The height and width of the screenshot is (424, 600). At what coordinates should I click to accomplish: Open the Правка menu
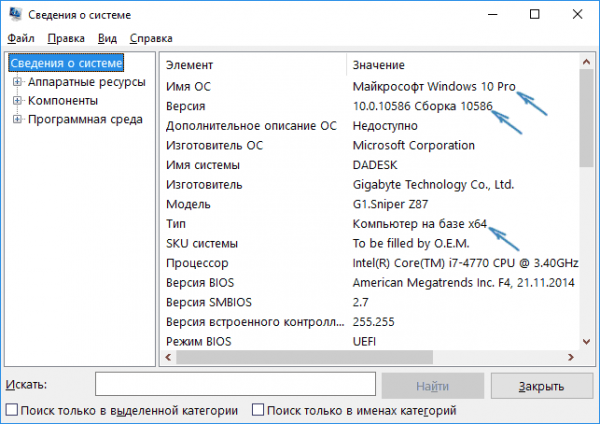pyautogui.click(x=66, y=38)
